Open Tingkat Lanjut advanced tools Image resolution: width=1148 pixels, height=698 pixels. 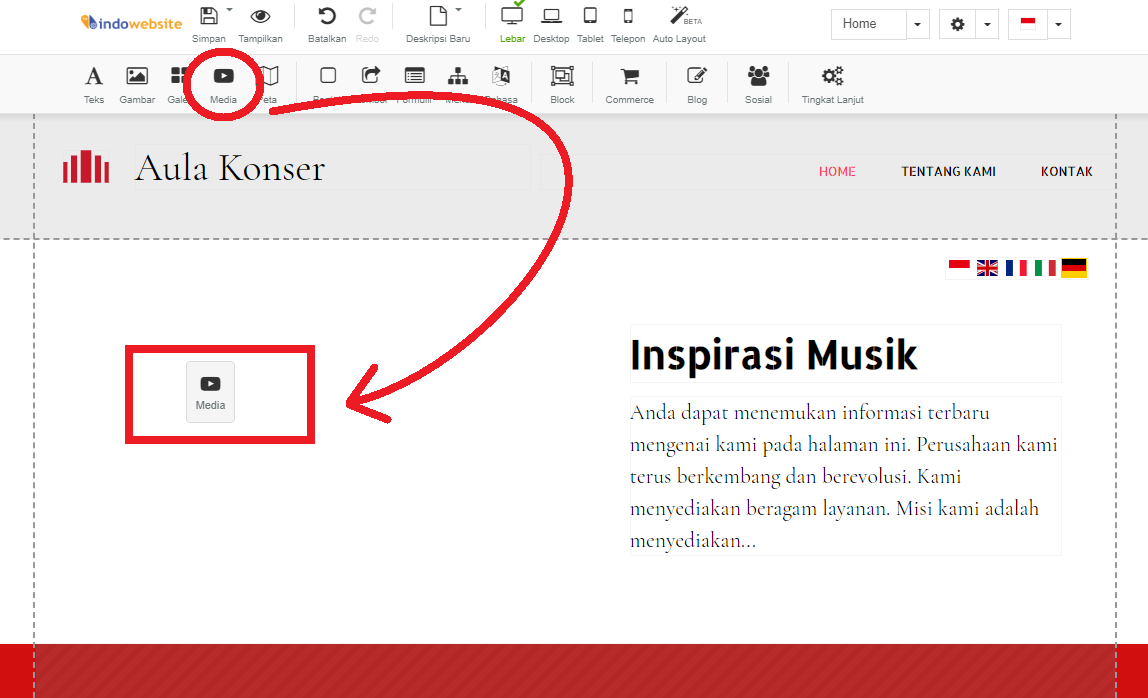click(832, 84)
